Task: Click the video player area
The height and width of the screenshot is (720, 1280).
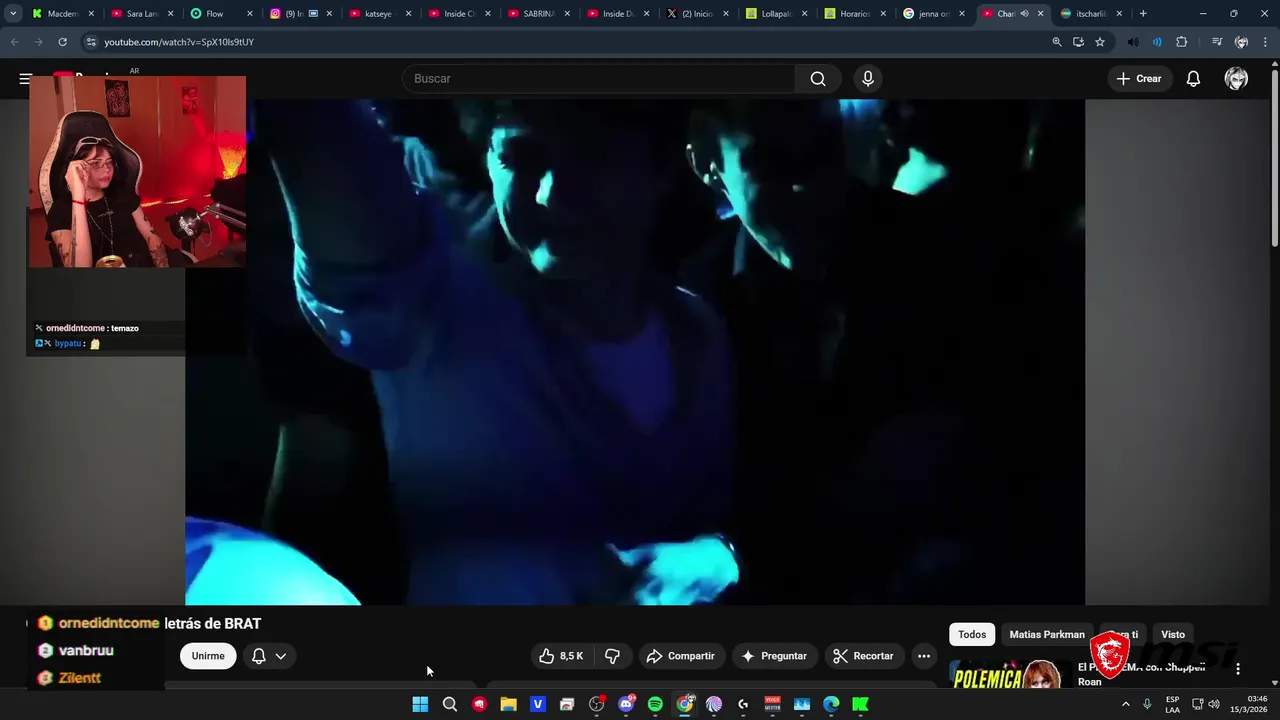Action: click(635, 352)
